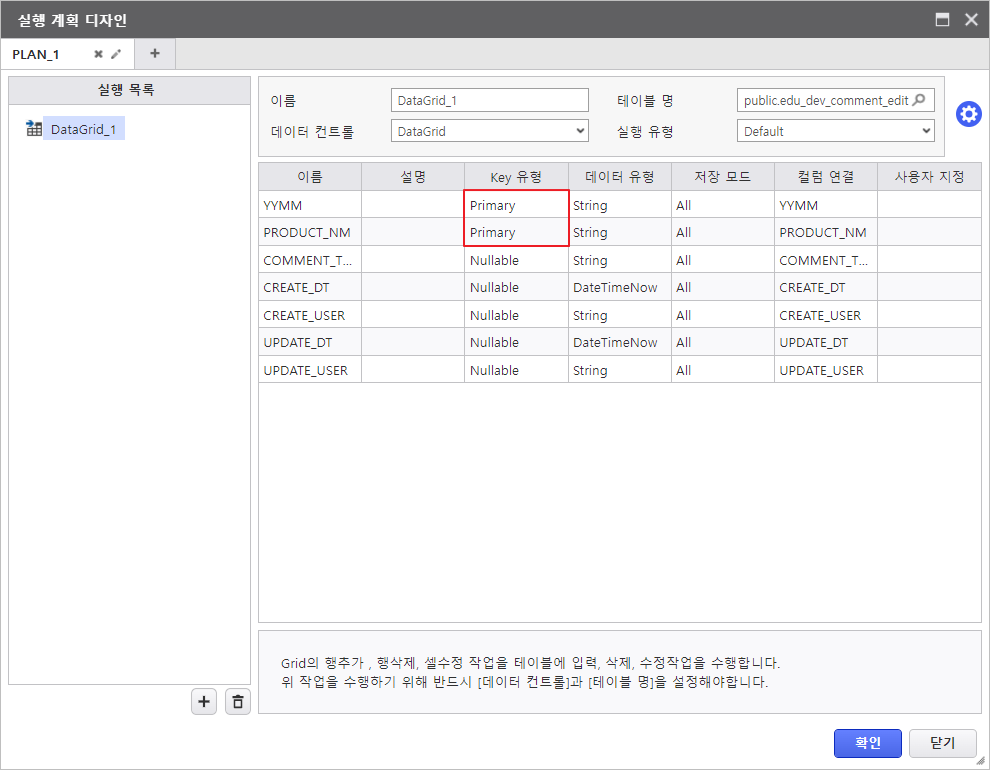Click PRODUCT_NM in the 컬럼 연결 column

(x=826, y=232)
